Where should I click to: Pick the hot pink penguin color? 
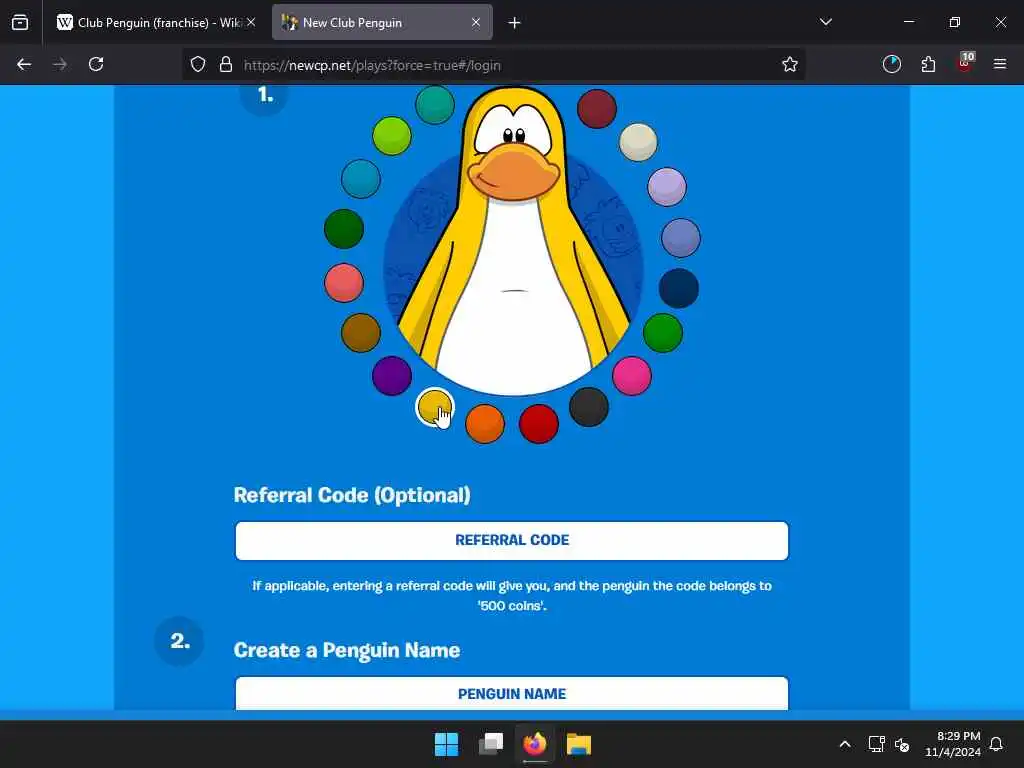(x=632, y=376)
